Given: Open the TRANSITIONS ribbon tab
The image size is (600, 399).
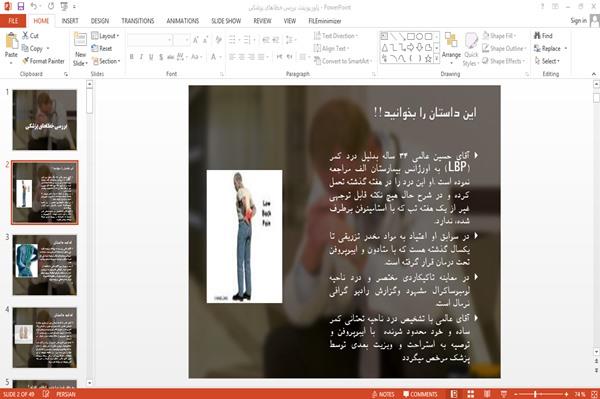Looking at the screenshot, I should [x=138, y=21].
